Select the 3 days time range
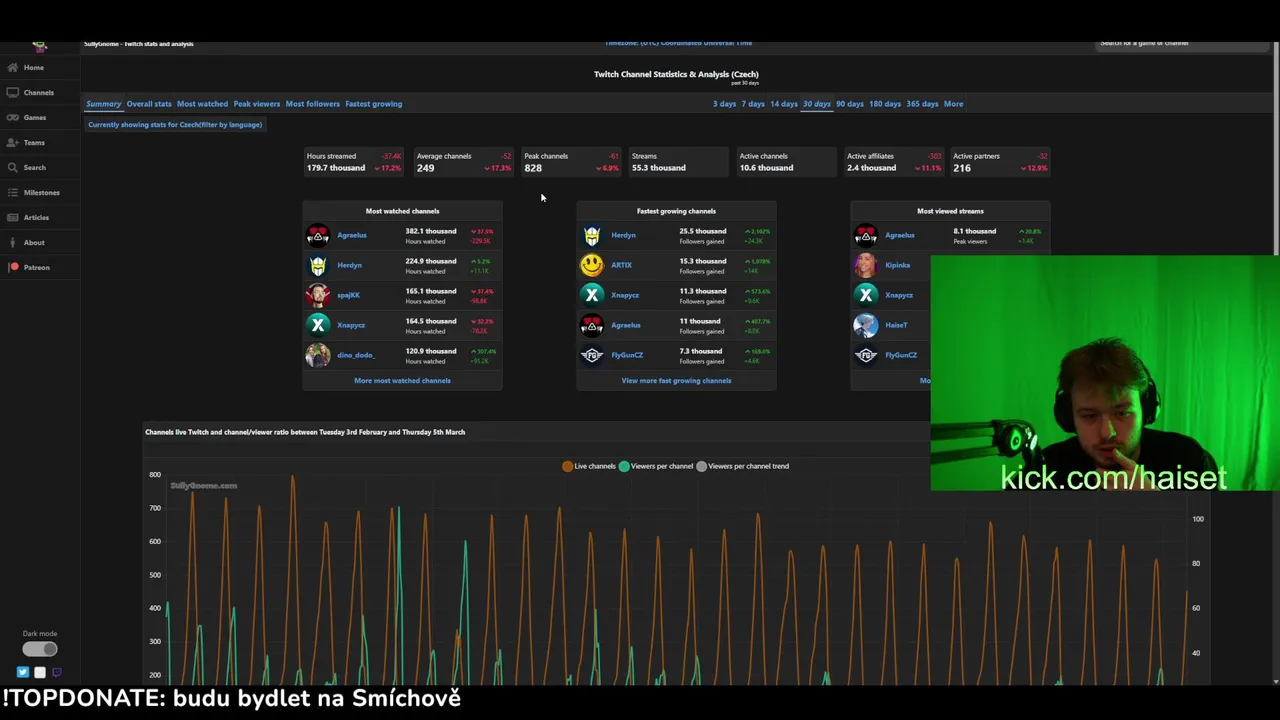This screenshot has width=1280, height=720. tap(724, 104)
